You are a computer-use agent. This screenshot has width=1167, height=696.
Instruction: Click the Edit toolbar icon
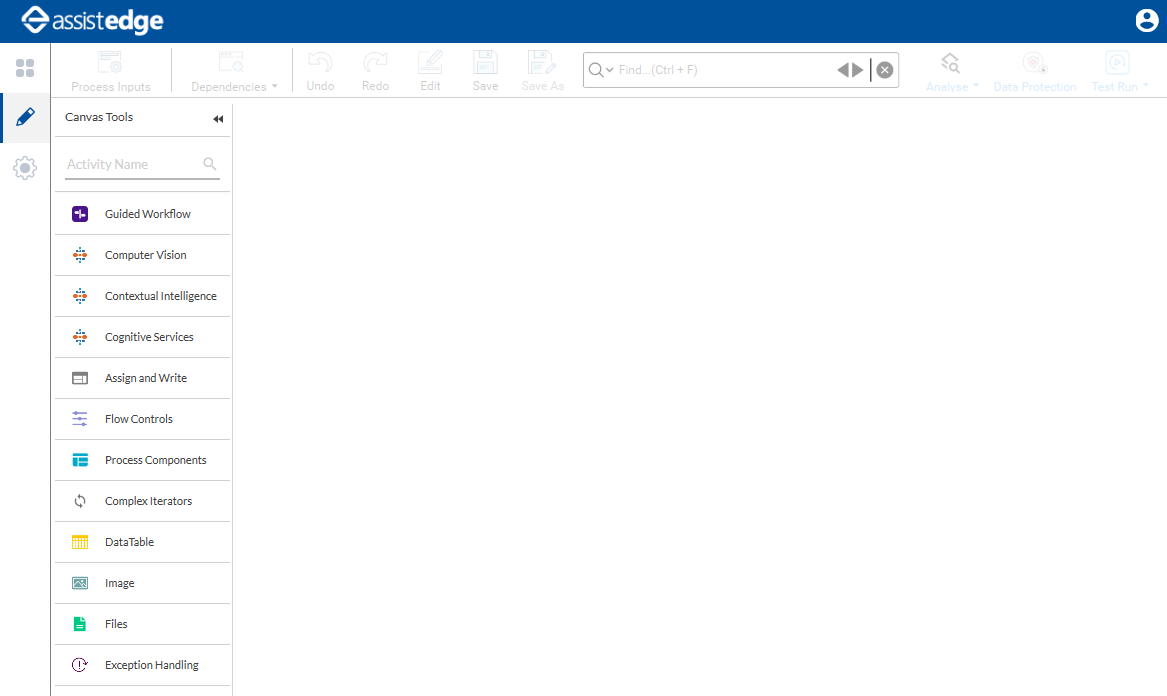pos(430,63)
